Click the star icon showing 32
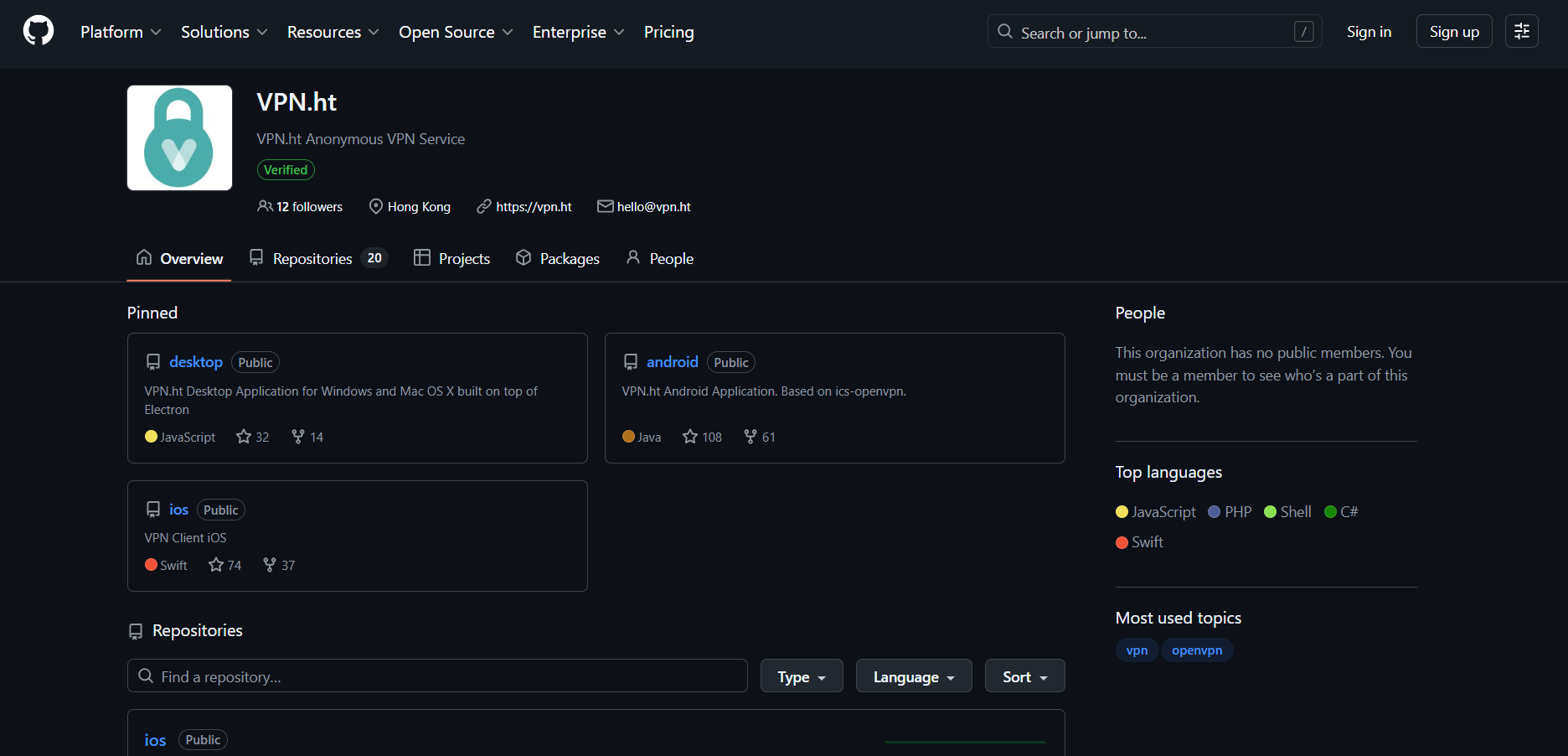Viewport: 1568px width, 756px height. [x=244, y=437]
